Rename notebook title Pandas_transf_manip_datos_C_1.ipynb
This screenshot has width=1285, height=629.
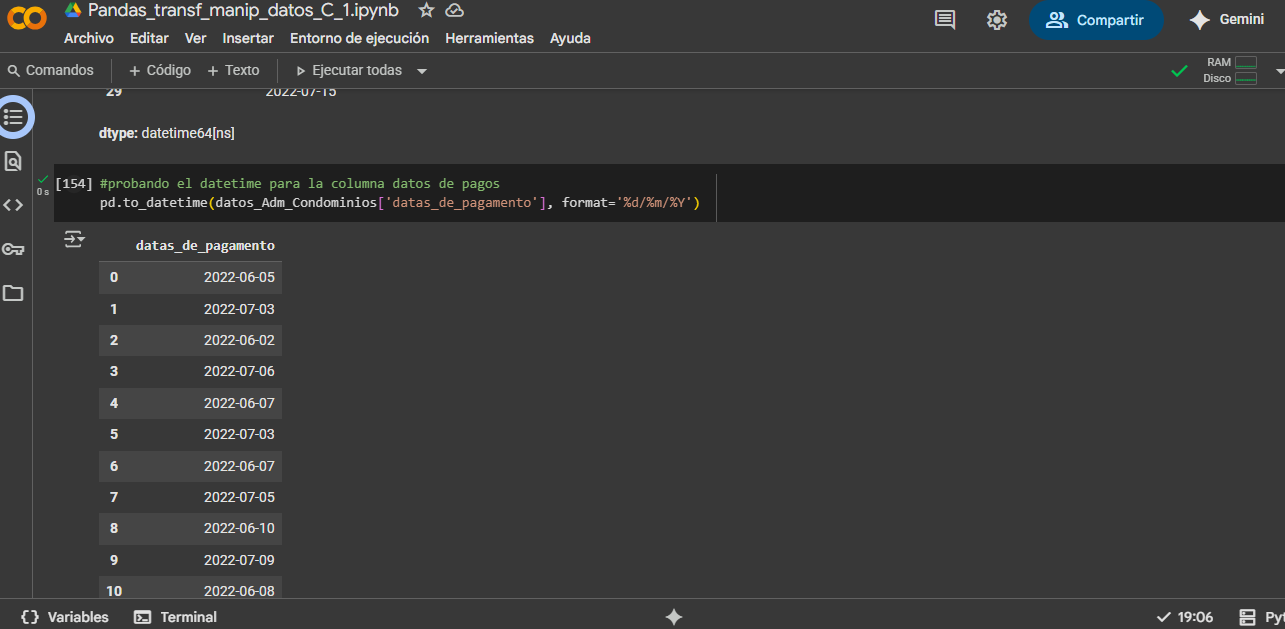pyautogui.click(x=245, y=10)
